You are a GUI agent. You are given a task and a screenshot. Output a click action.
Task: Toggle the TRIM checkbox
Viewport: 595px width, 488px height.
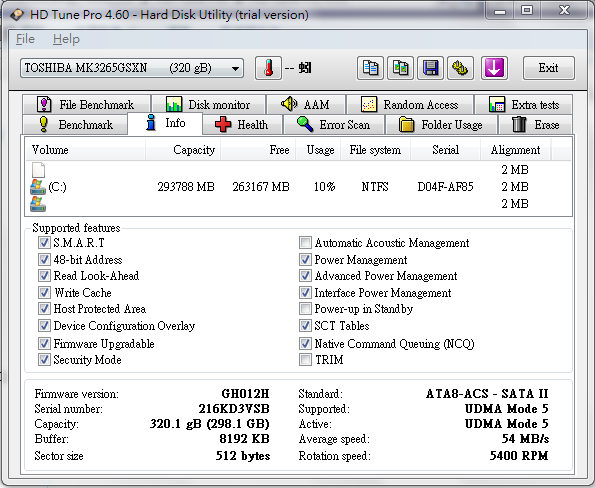[305, 359]
